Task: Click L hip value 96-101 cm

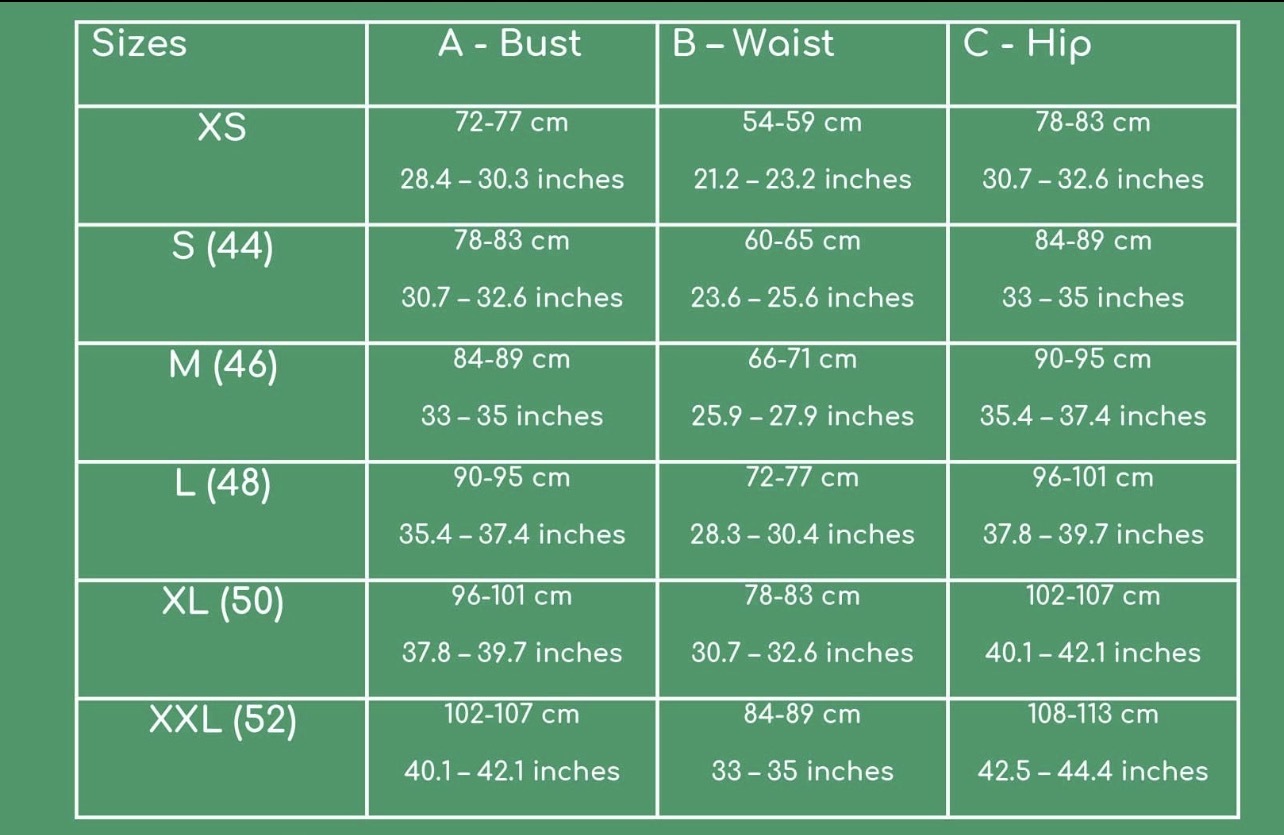Action: [1093, 477]
